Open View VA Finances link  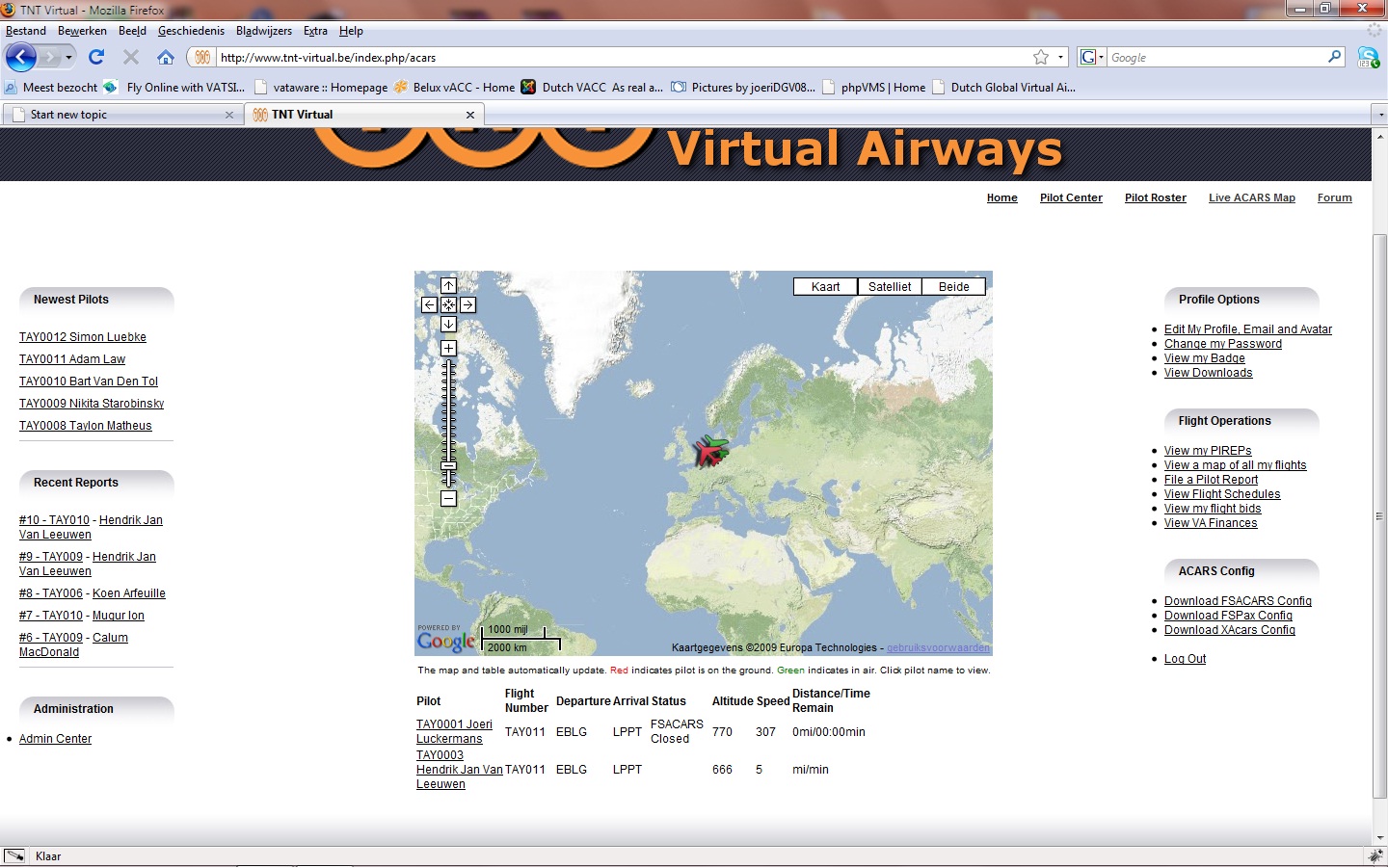[1211, 523]
